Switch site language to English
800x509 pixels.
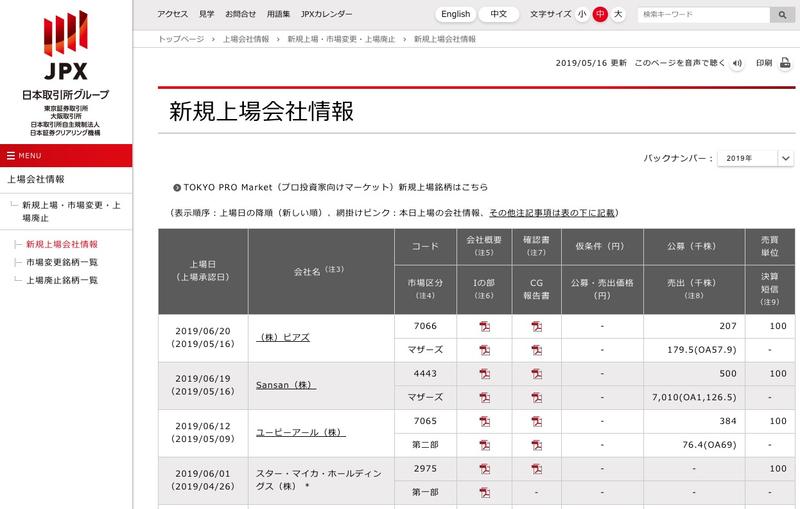point(456,14)
